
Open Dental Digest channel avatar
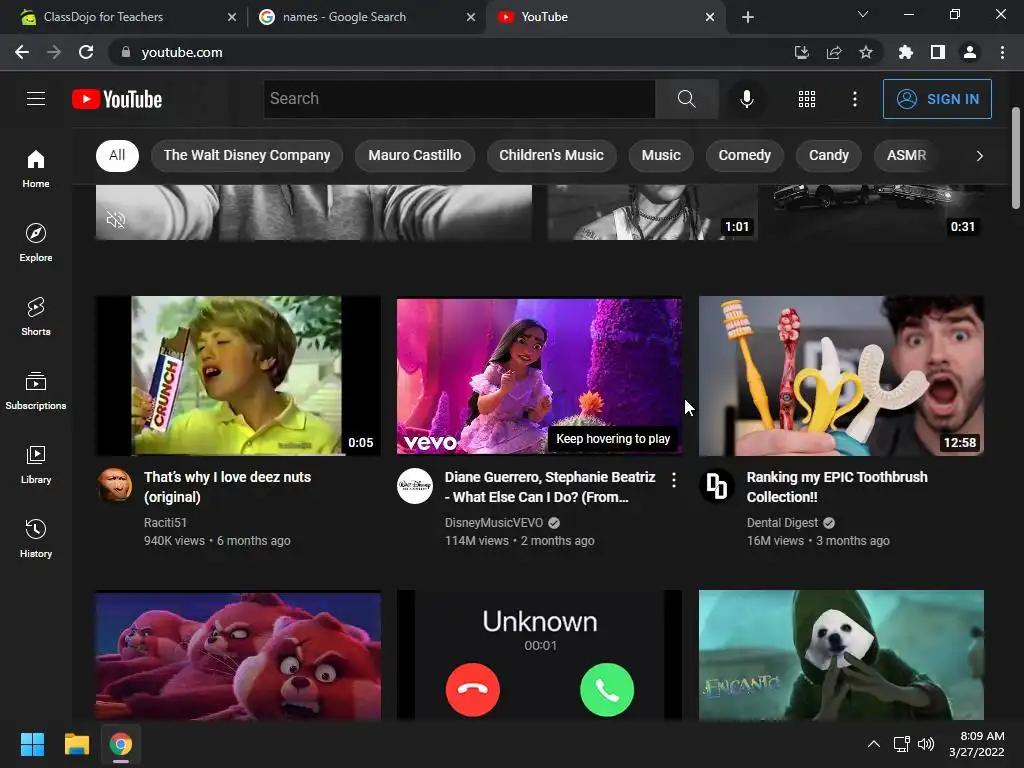point(716,485)
